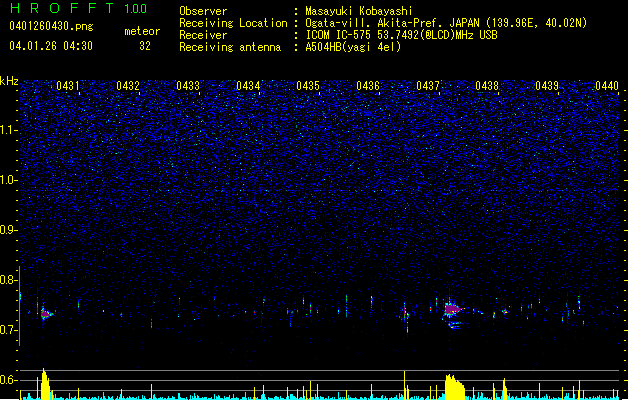Click the meteor count value 32
The width and height of the screenshot is (629, 400).
pos(145,46)
